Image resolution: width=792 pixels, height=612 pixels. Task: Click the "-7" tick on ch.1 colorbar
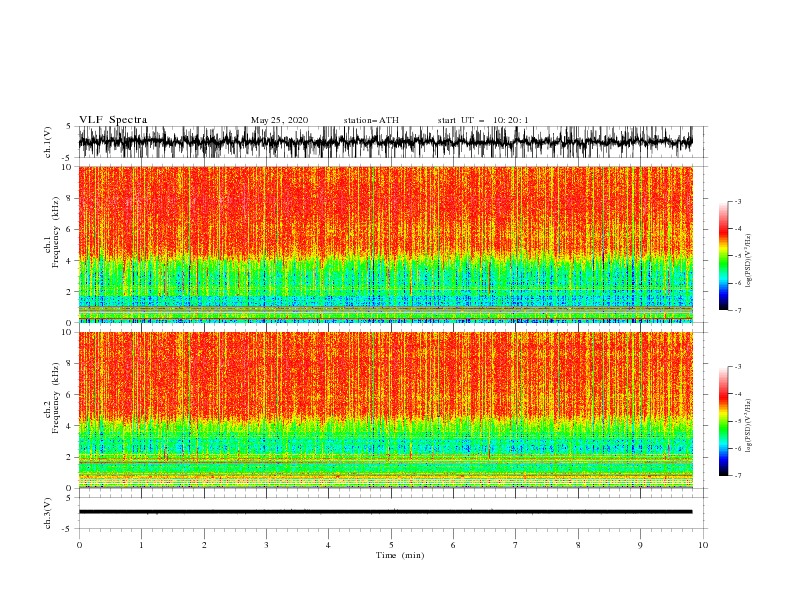pyautogui.click(x=738, y=310)
